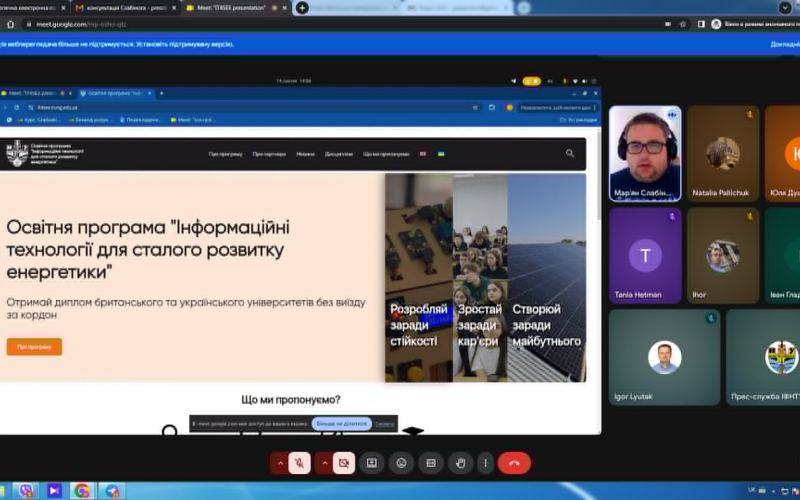Open more options three-dot menu
The image size is (800, 500).
(x=485, y=463)
